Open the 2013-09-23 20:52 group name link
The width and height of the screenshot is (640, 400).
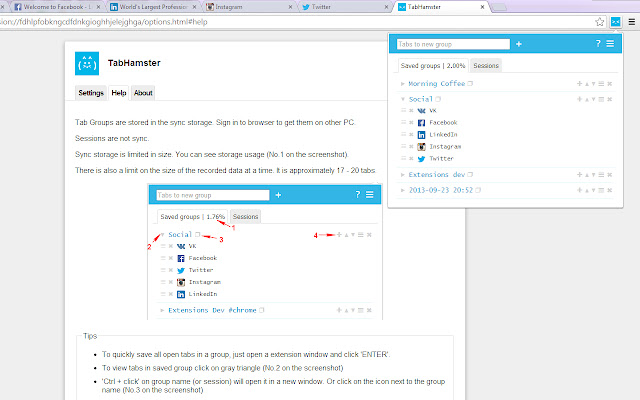[441, 190]
